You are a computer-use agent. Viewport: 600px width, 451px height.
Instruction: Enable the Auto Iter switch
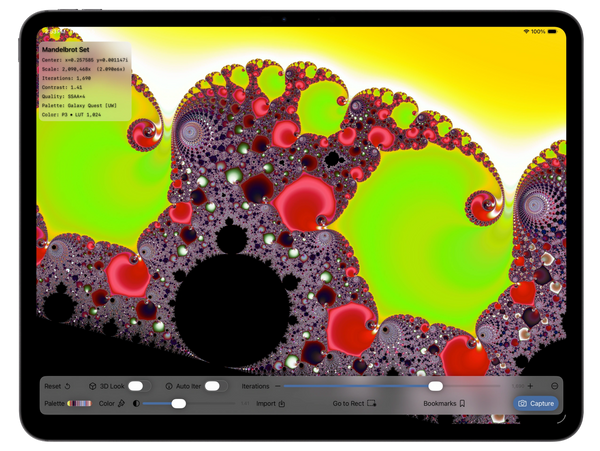(215, 386)
